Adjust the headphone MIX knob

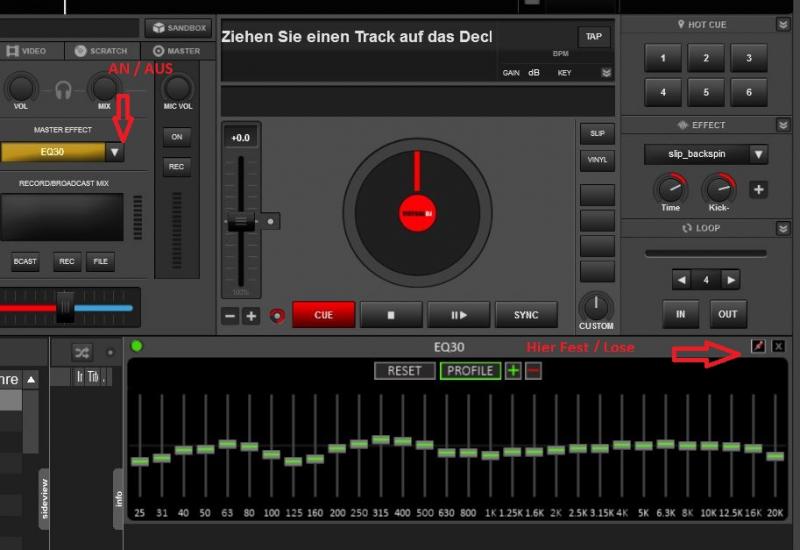click(x=104, y=87)
